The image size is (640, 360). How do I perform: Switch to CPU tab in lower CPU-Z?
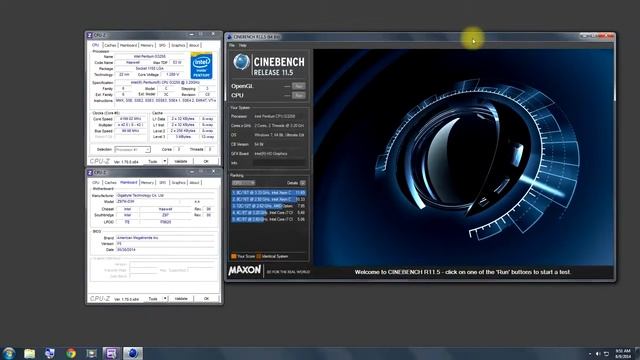[x=96, y=182]
